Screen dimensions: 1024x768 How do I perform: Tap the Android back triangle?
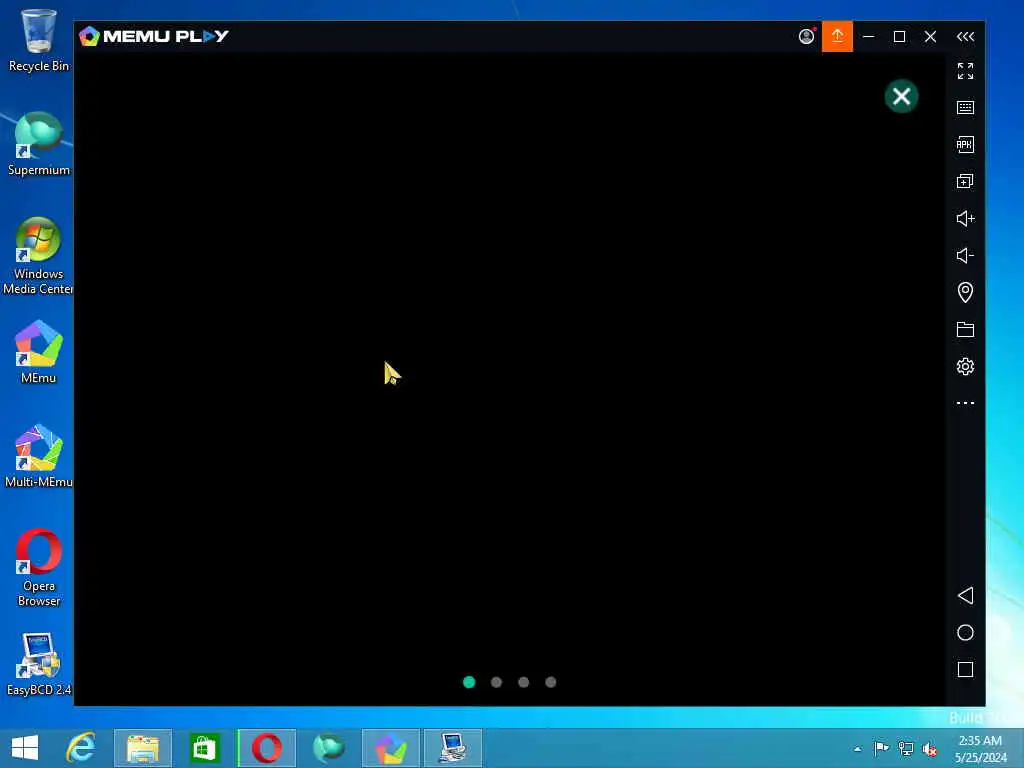pos(965,596)
